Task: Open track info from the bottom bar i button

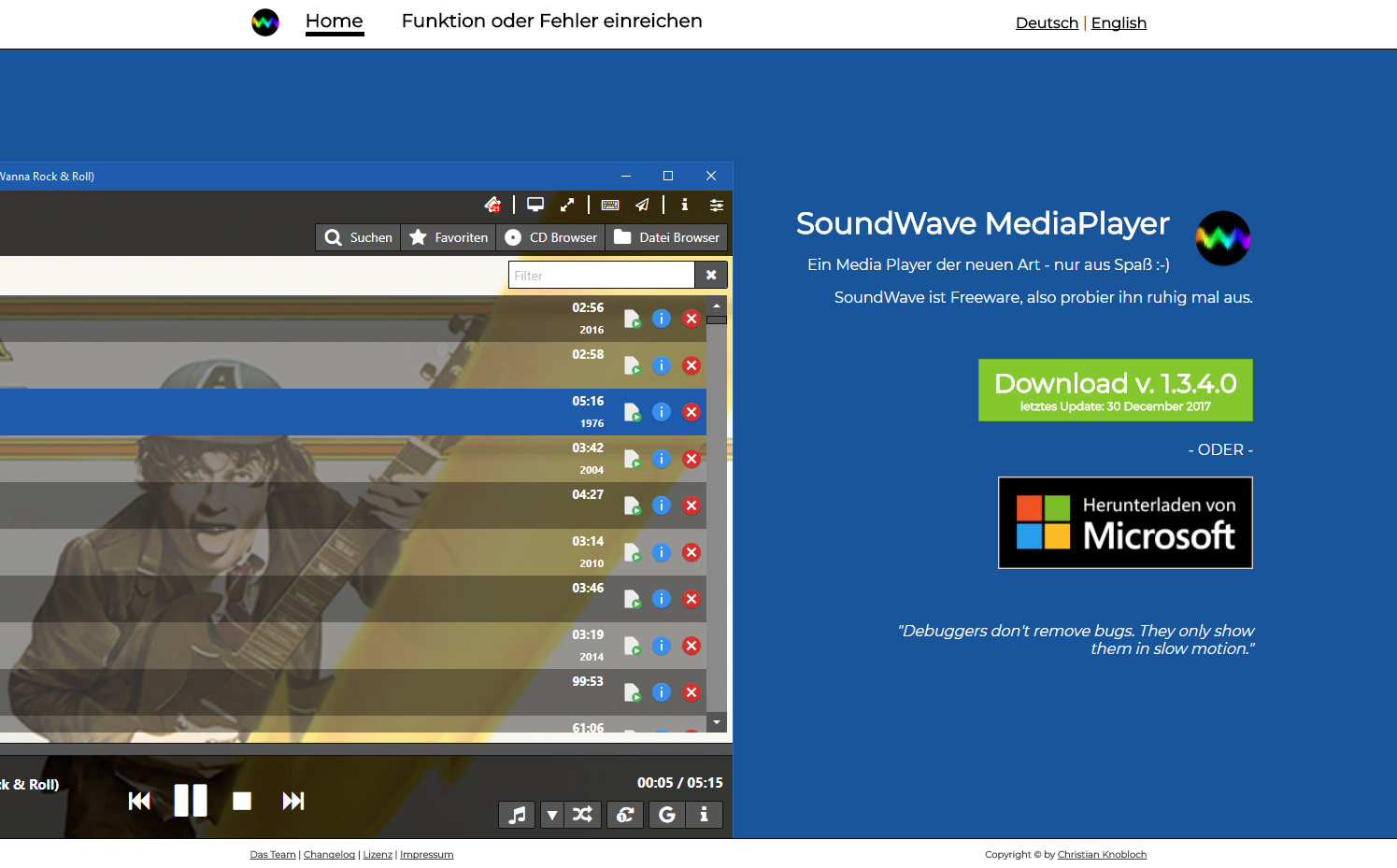Action: pyautogui.click(x=705, y=815)
